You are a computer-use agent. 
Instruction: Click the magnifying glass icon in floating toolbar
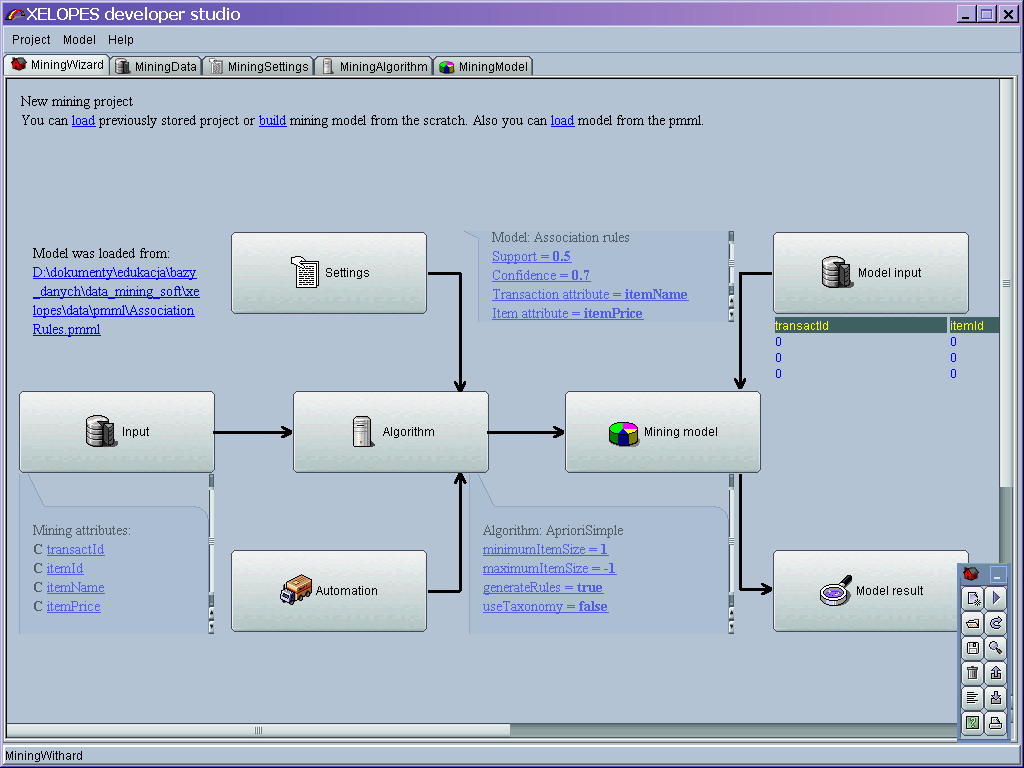(996, 648)
